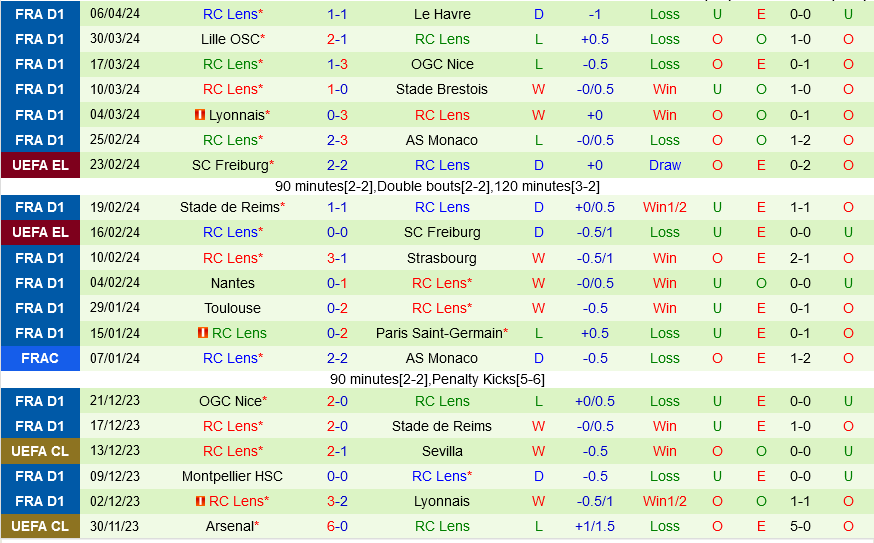Open the Montpellier HSC team link
This screenshot has width=874, height=543.
[x=232, y=476]
